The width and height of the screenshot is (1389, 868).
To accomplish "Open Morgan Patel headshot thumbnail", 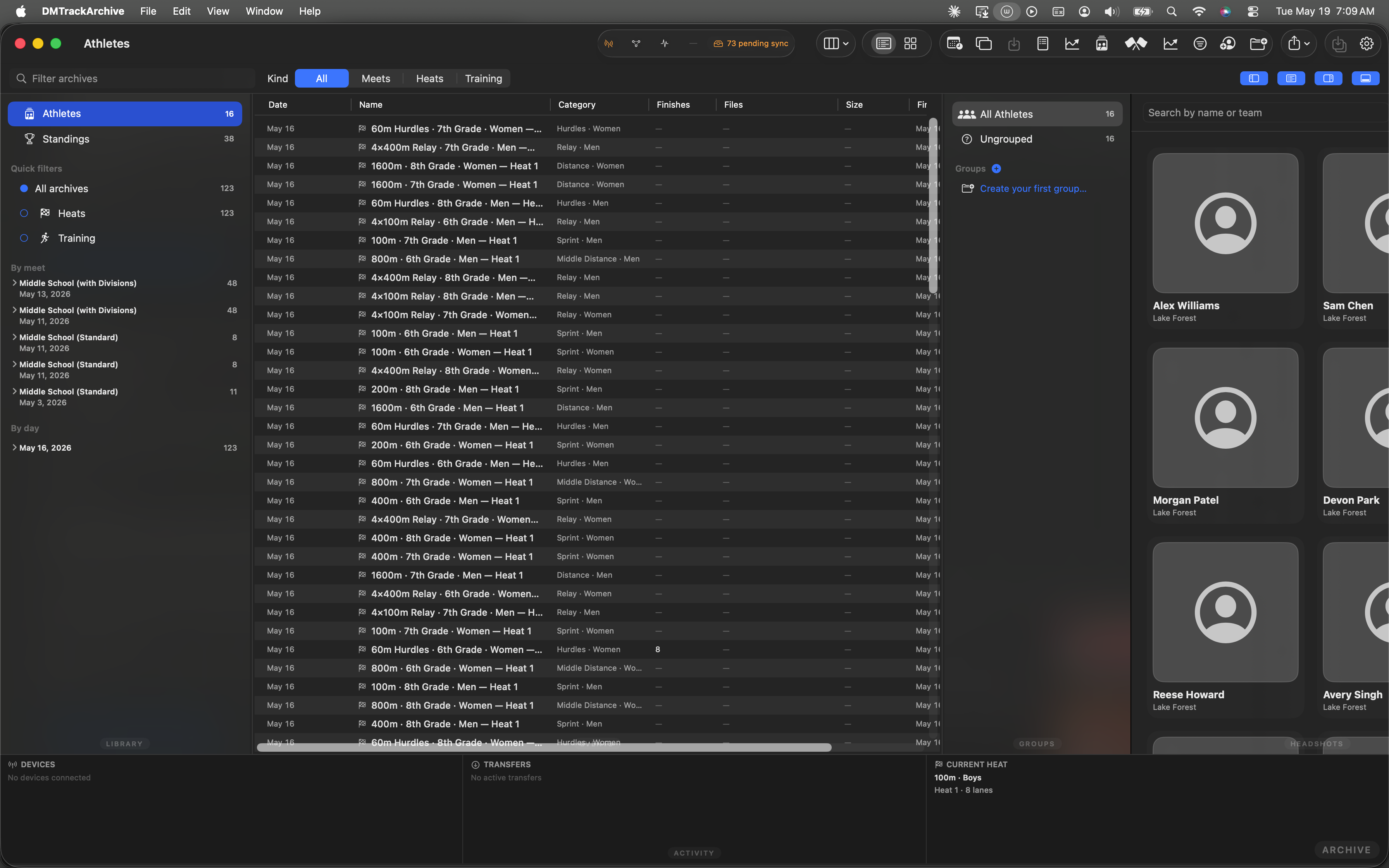I will (1225, 418).
